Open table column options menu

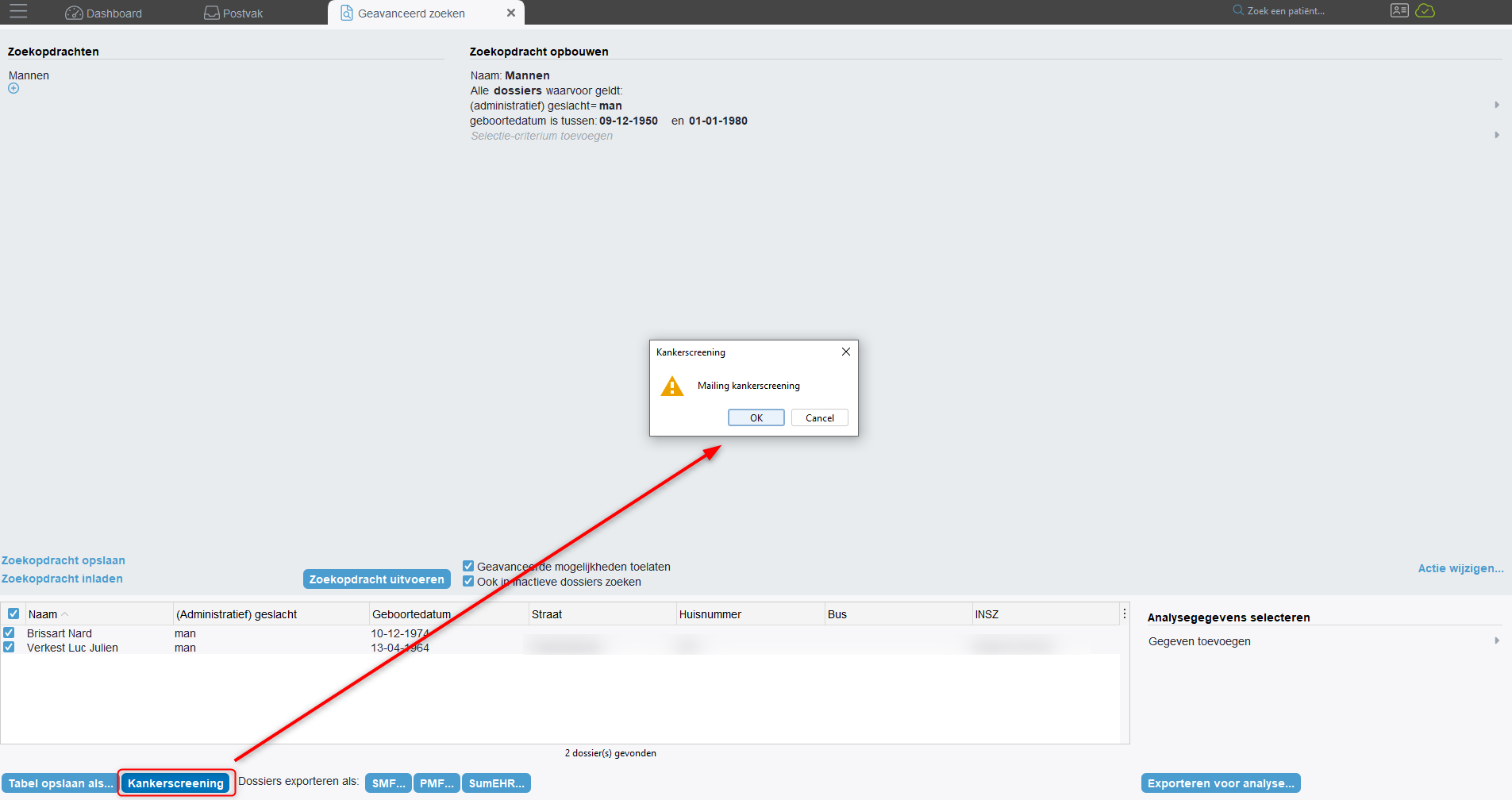[x=1124, y=613]
